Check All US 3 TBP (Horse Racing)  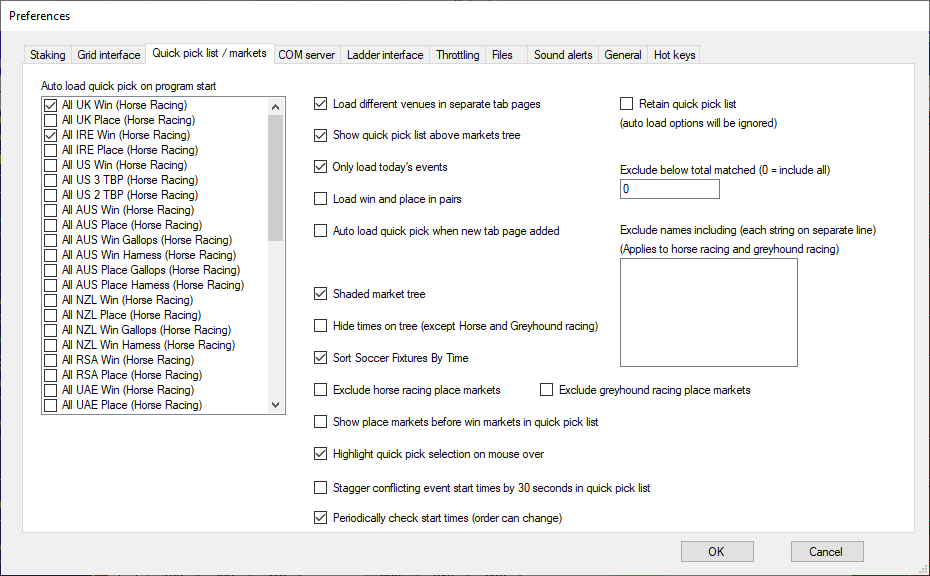coord(50,180)
